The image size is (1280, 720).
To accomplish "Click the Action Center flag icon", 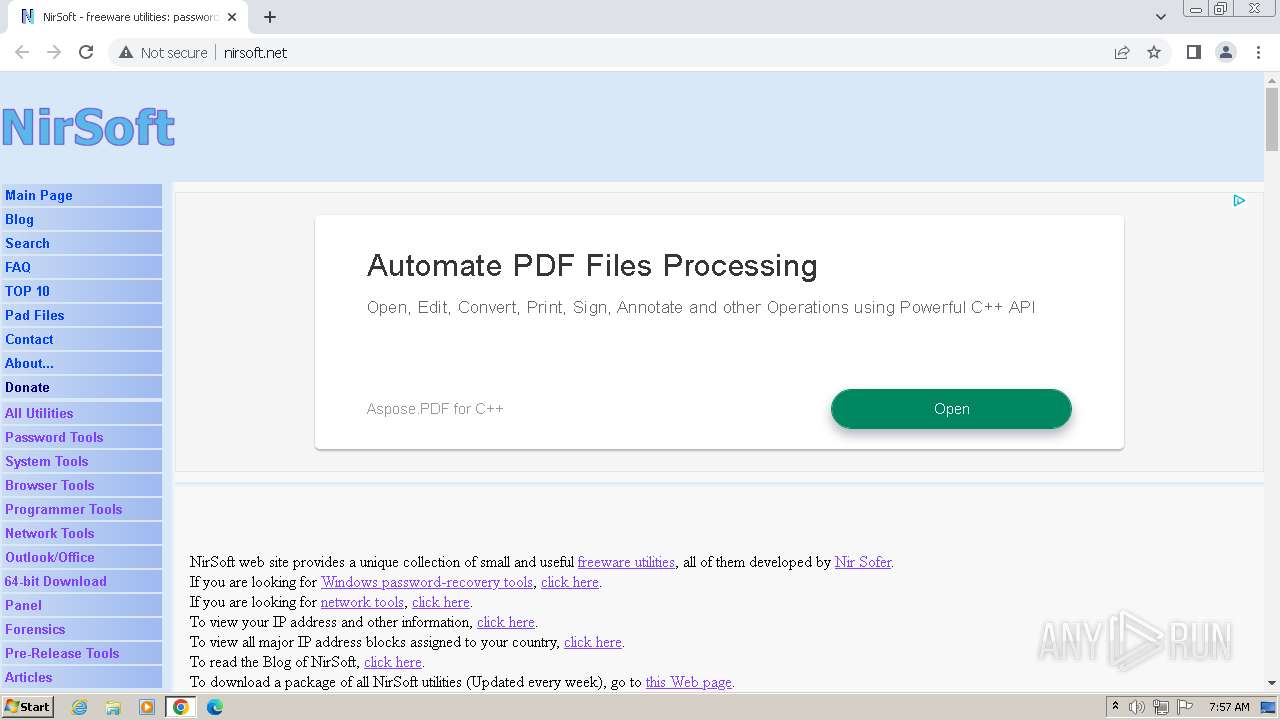I will (1184, 707).
